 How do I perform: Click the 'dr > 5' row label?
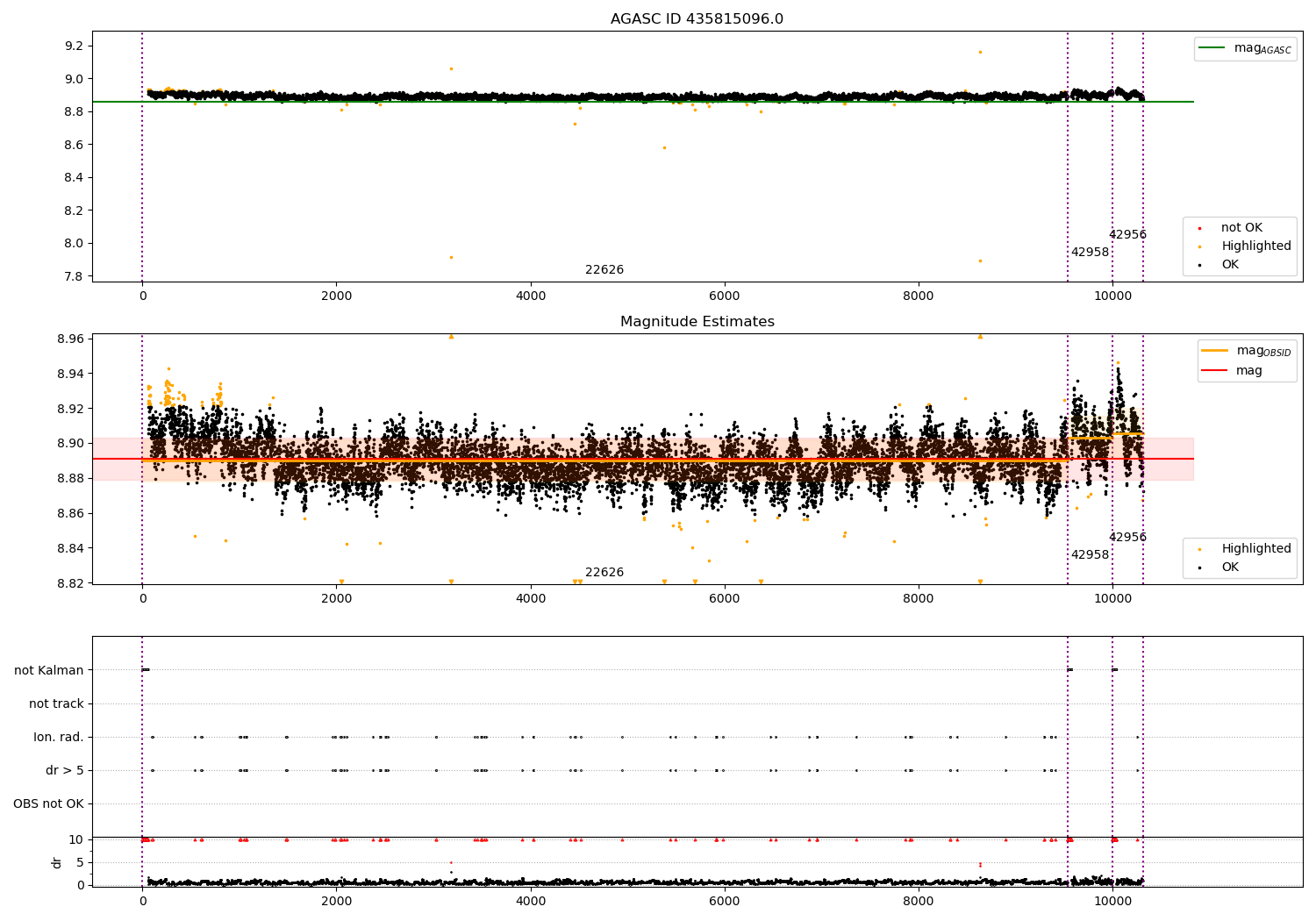65,770
